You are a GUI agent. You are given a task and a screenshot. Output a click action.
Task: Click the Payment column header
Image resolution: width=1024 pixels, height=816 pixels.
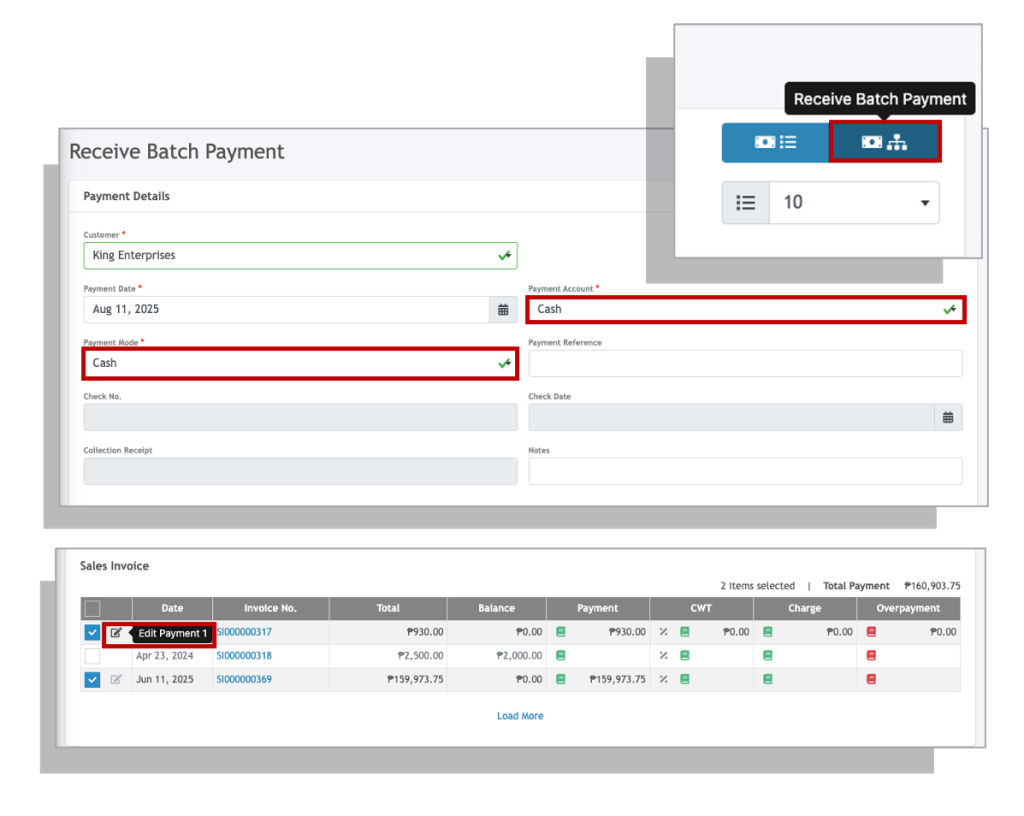(598, 608)
